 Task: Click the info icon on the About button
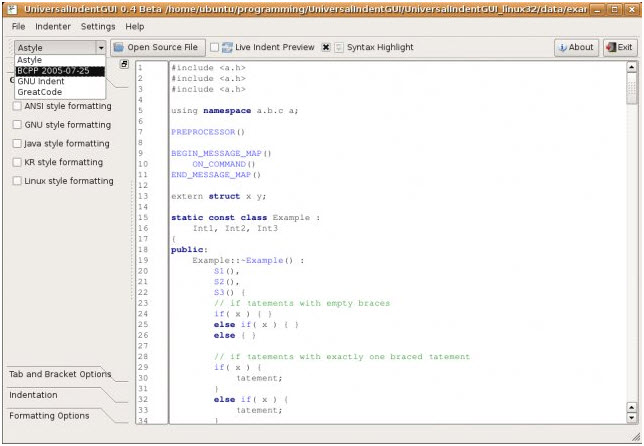click(563, 48)
